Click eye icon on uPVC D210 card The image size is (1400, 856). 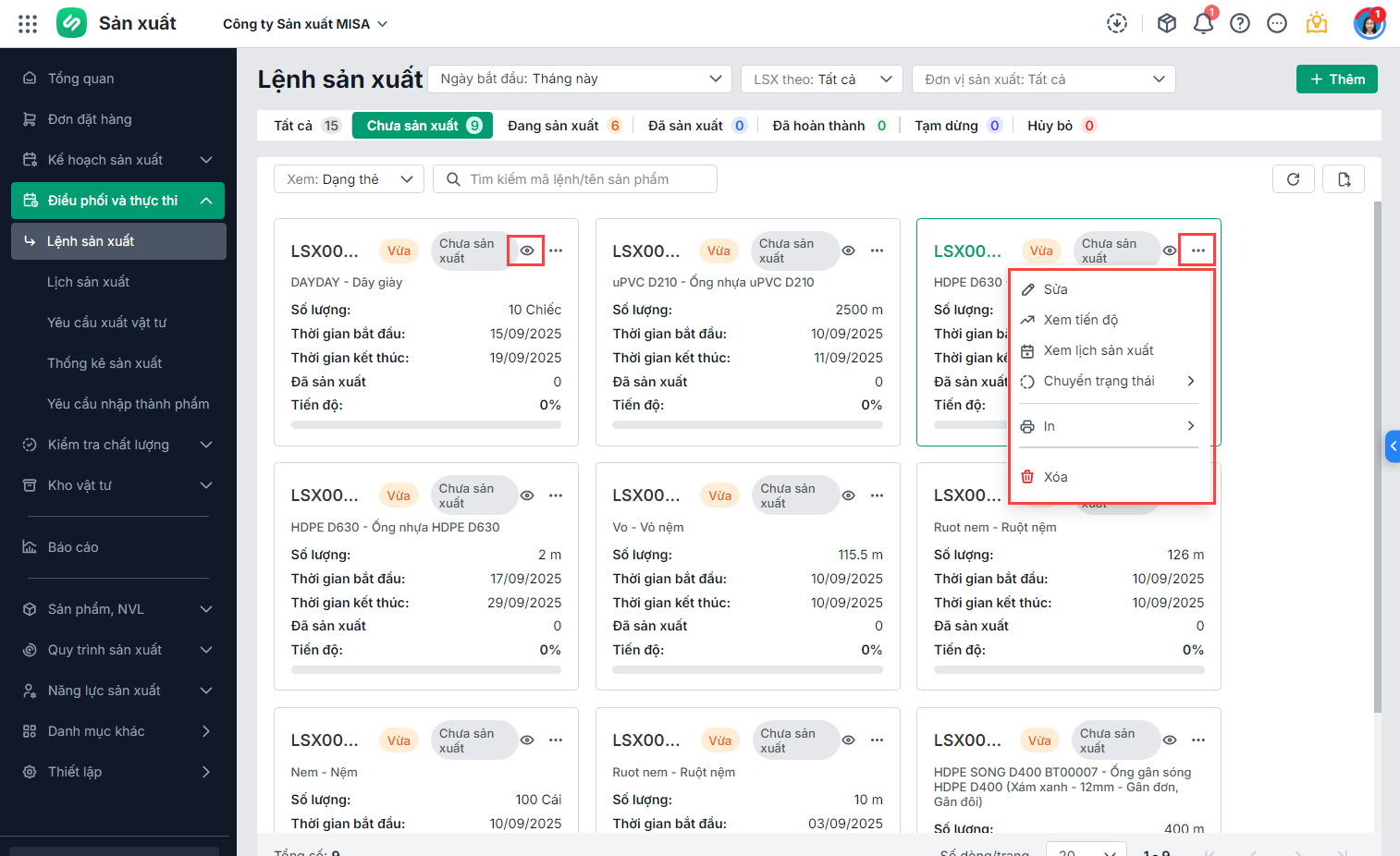tap(848, 251)
